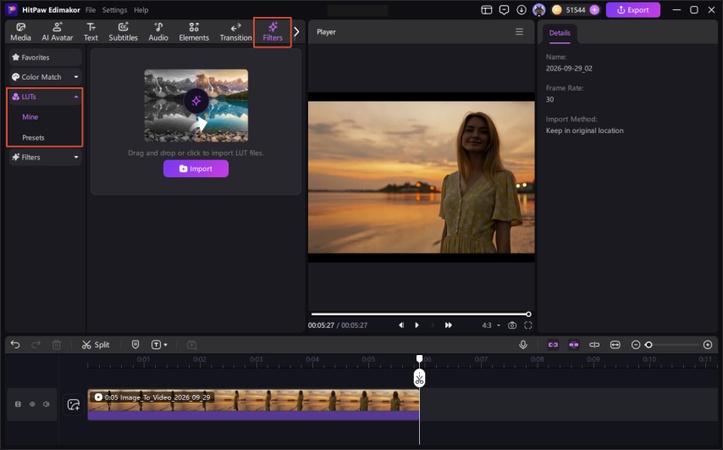Redo the last action
Viewport: 723px width, 450px height.
click(x=36, y=344)
